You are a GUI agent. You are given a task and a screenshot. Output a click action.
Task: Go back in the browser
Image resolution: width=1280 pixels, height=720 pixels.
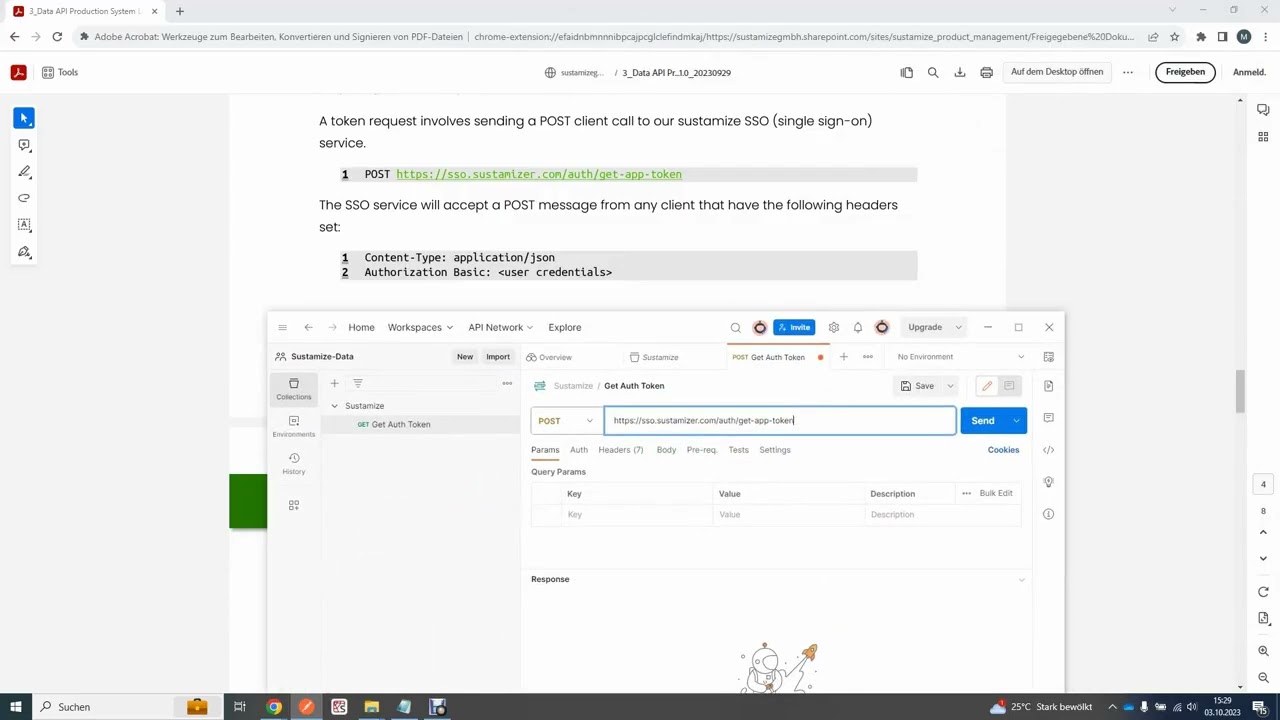[x=14, y=37]
